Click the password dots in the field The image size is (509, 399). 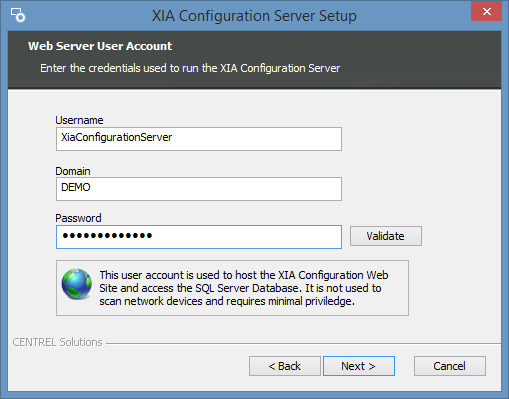(x=107, y=236)
